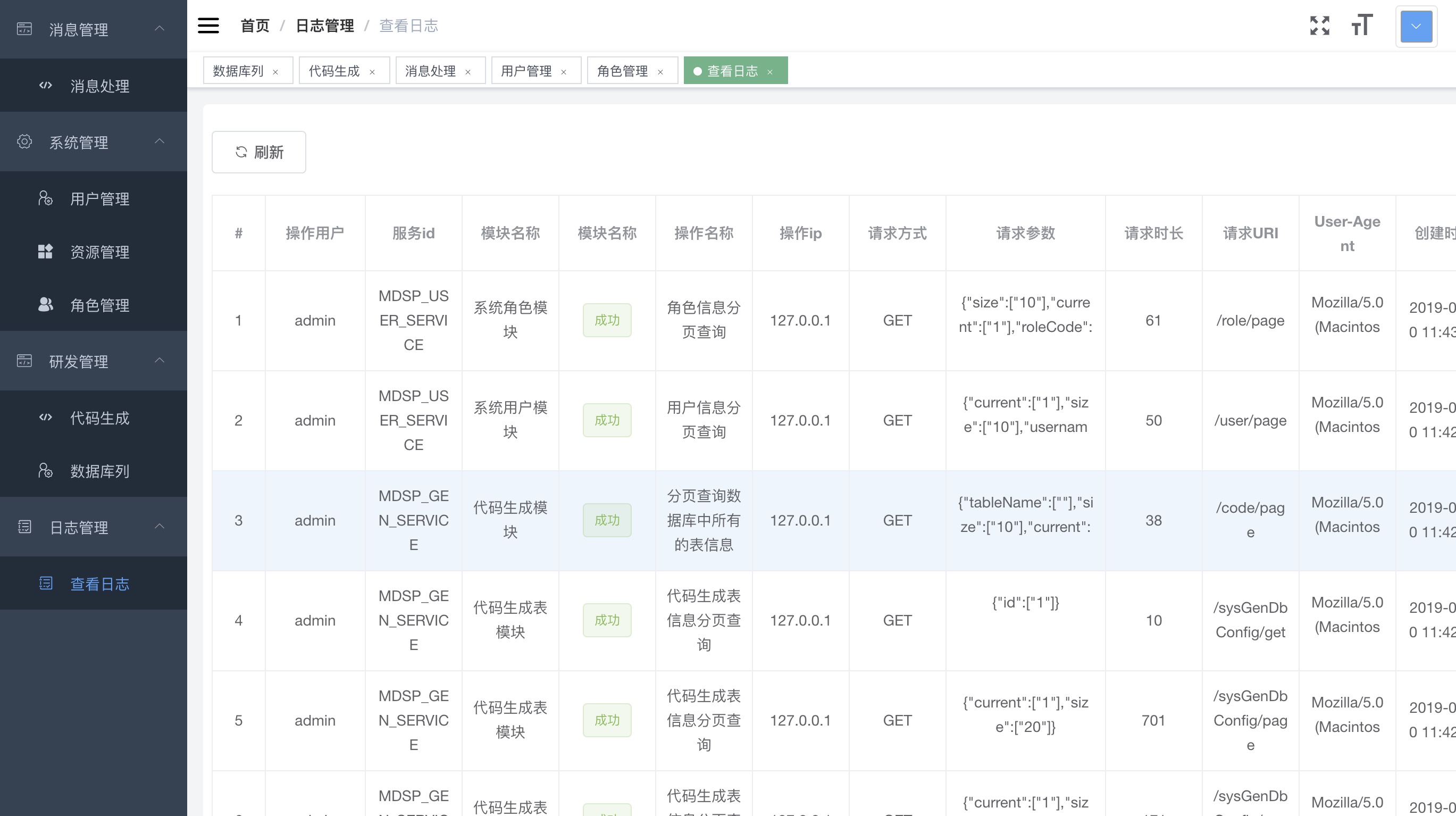Navigate to 首页 breadcrumb link

[x=255, y=26]
